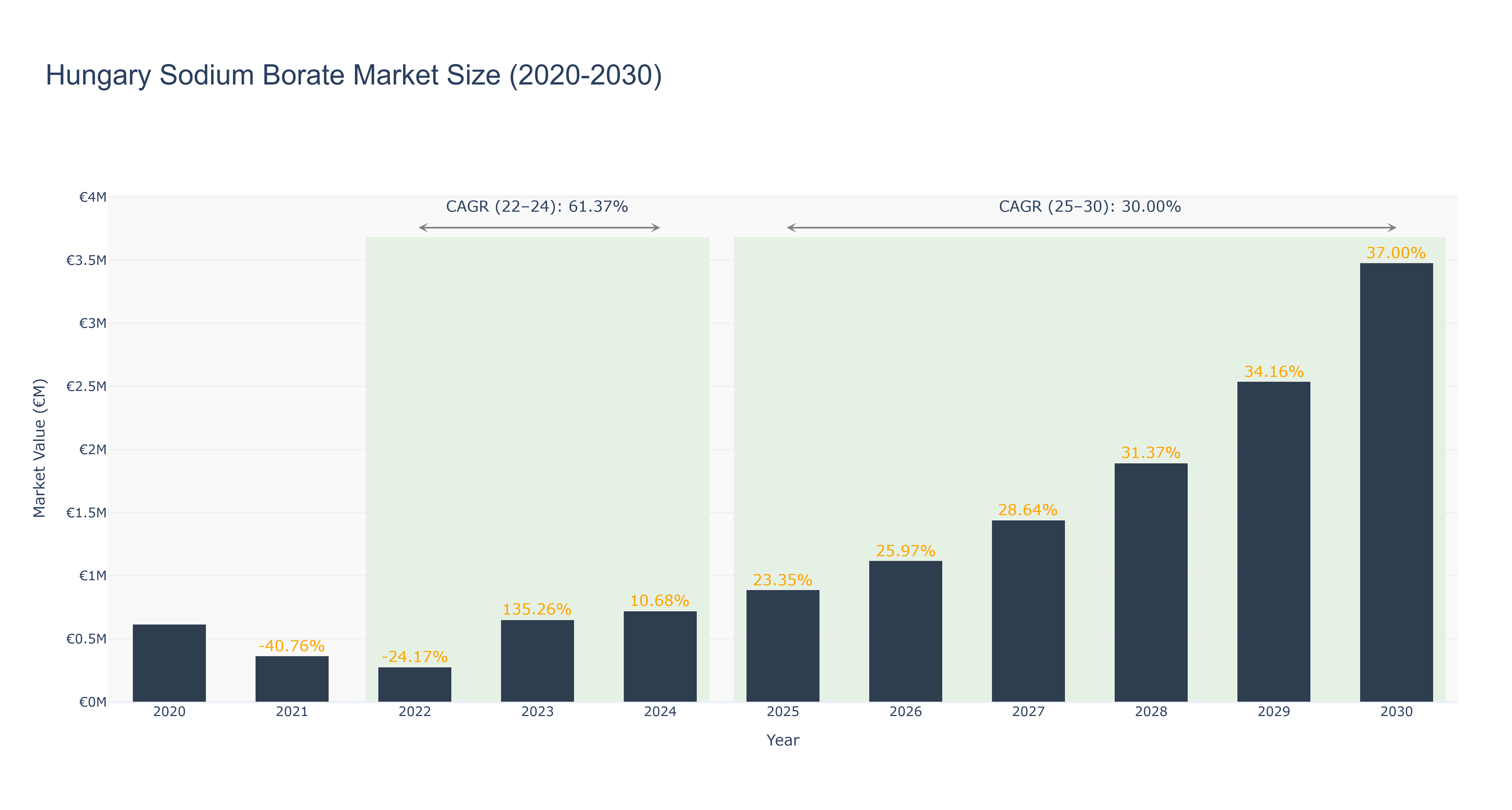1512x810 pixels.
Task: Click the '10.68%' growth label
Action: (x=660, y=600)
